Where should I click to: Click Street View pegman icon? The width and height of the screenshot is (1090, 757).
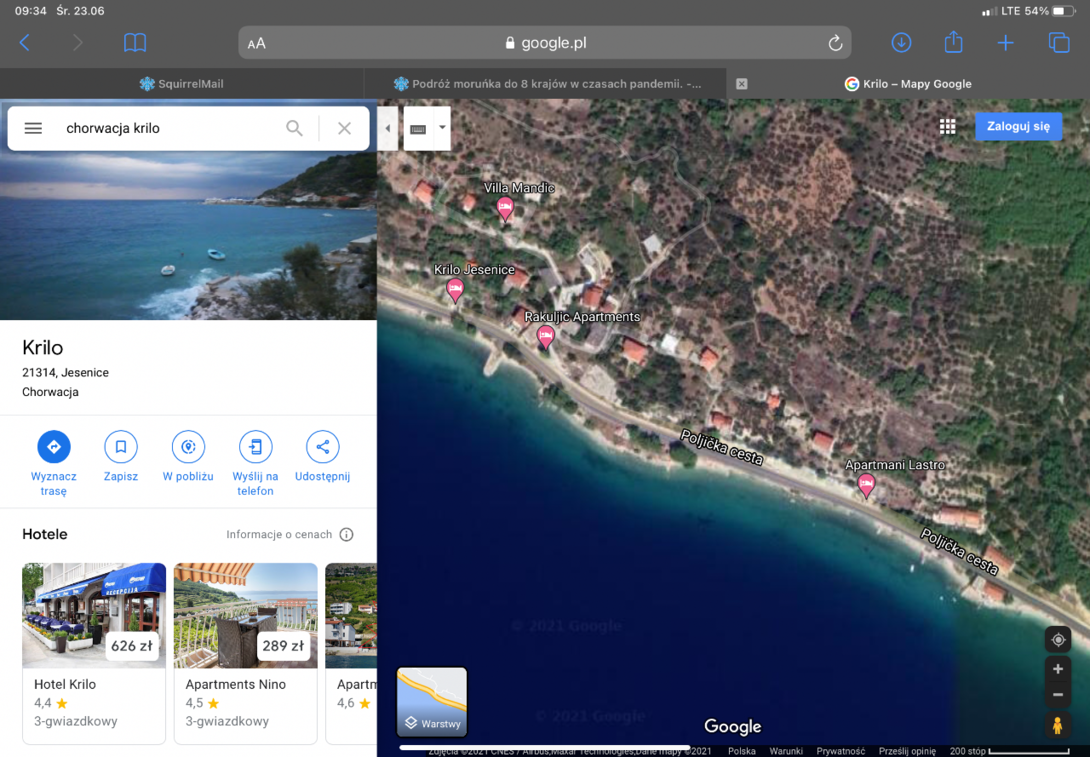1057,725
